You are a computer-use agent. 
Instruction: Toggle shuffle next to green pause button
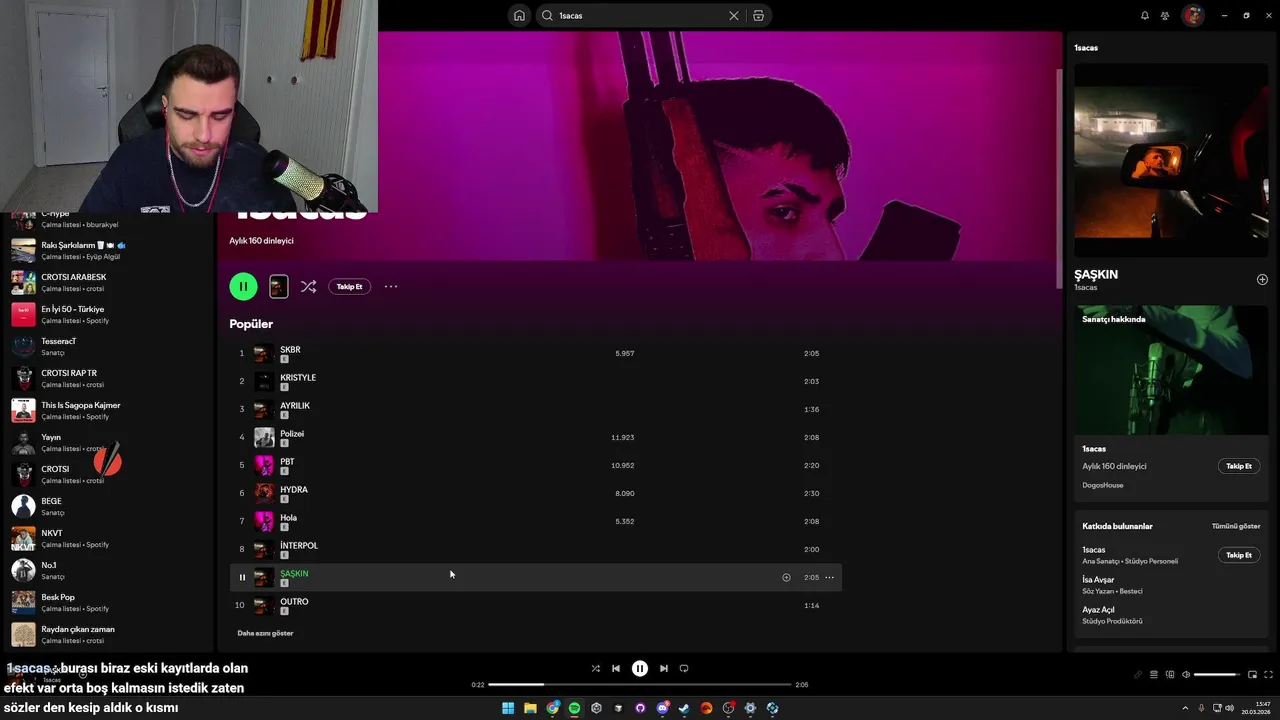(308, 286)
